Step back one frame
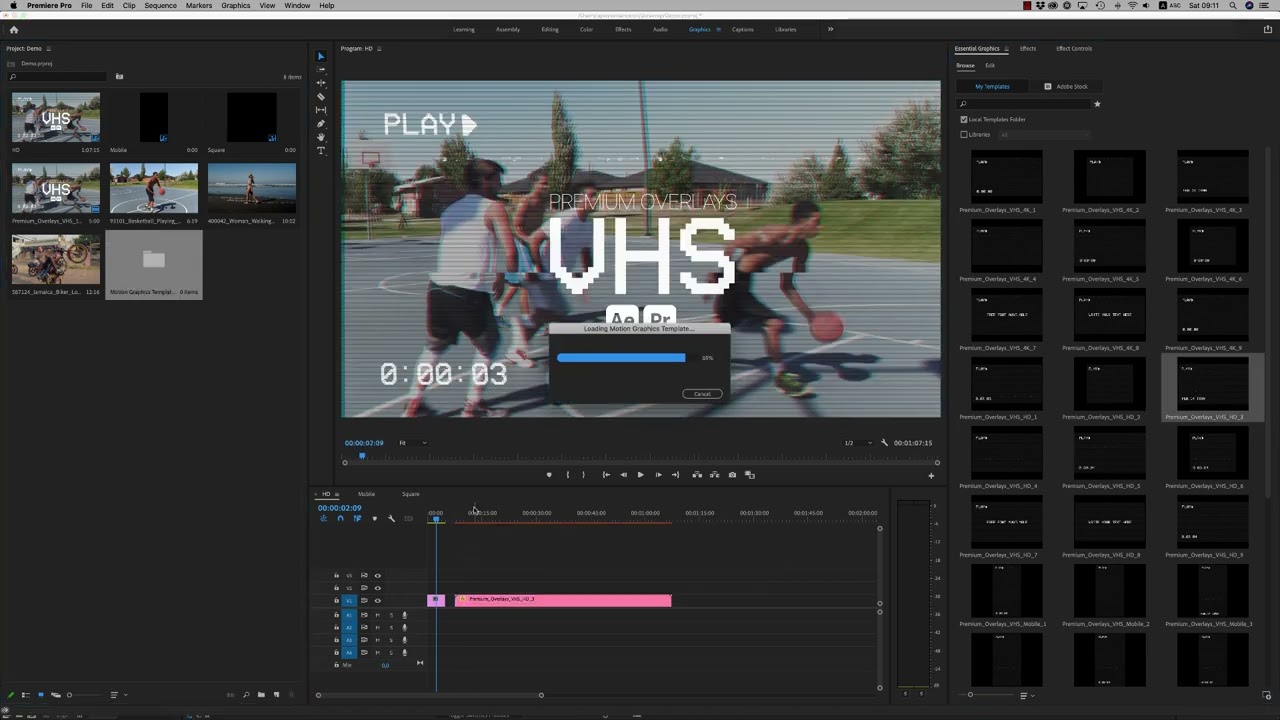1280x720 pixels. [624, 475]
